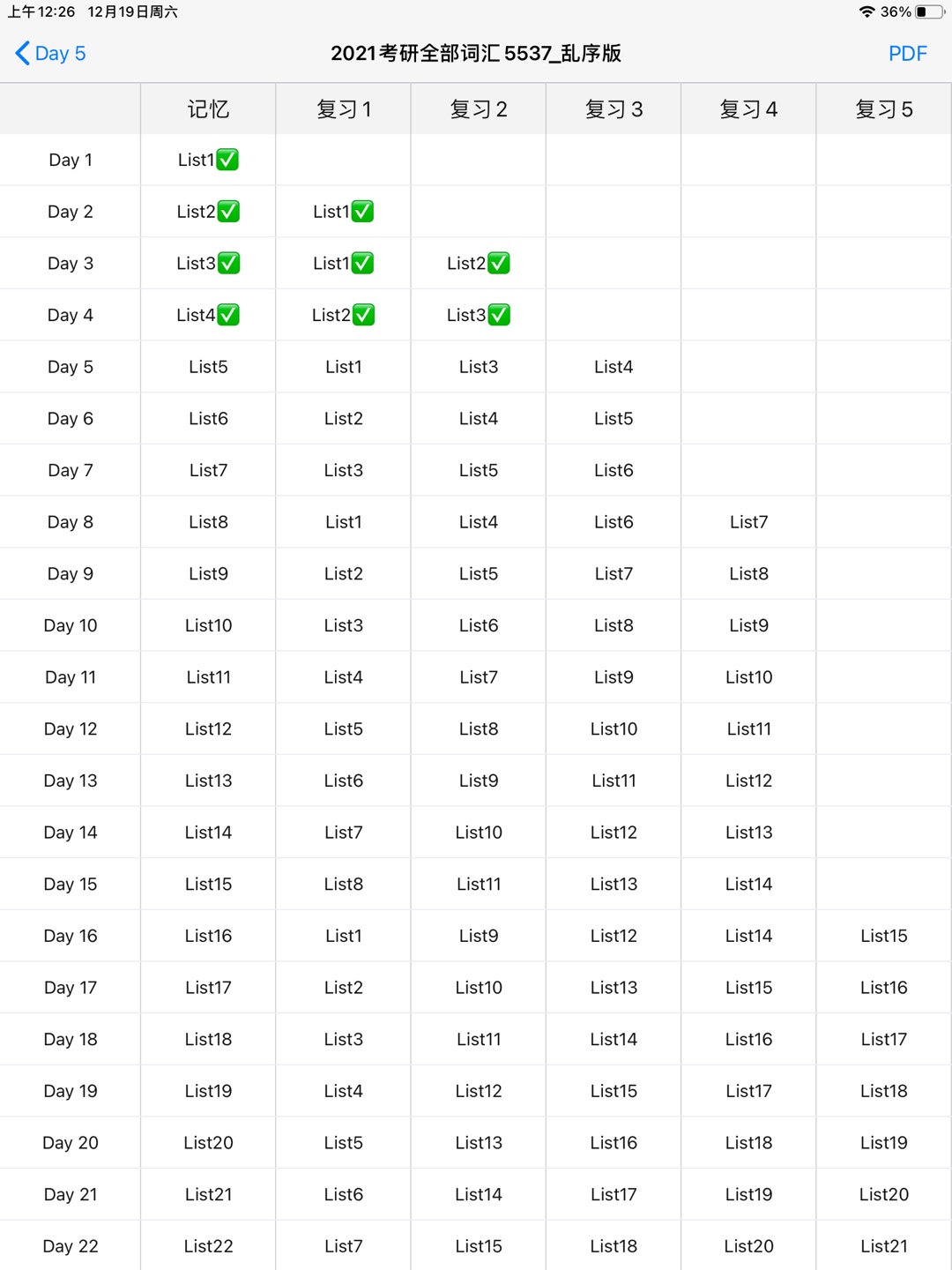Open the PDF export link
Viewport: 952px width, 1270px height.
[907, 54]
